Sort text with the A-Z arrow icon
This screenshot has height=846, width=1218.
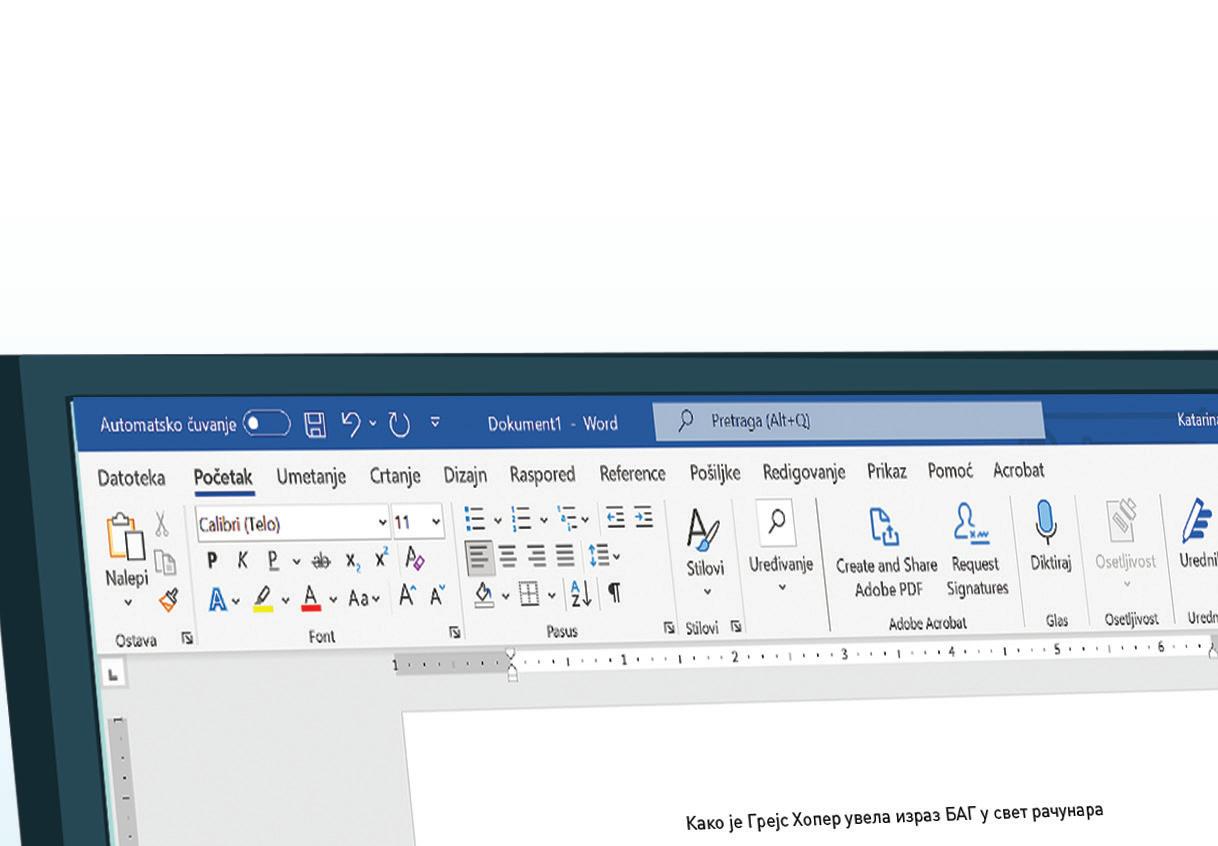[x=581, y=593]
